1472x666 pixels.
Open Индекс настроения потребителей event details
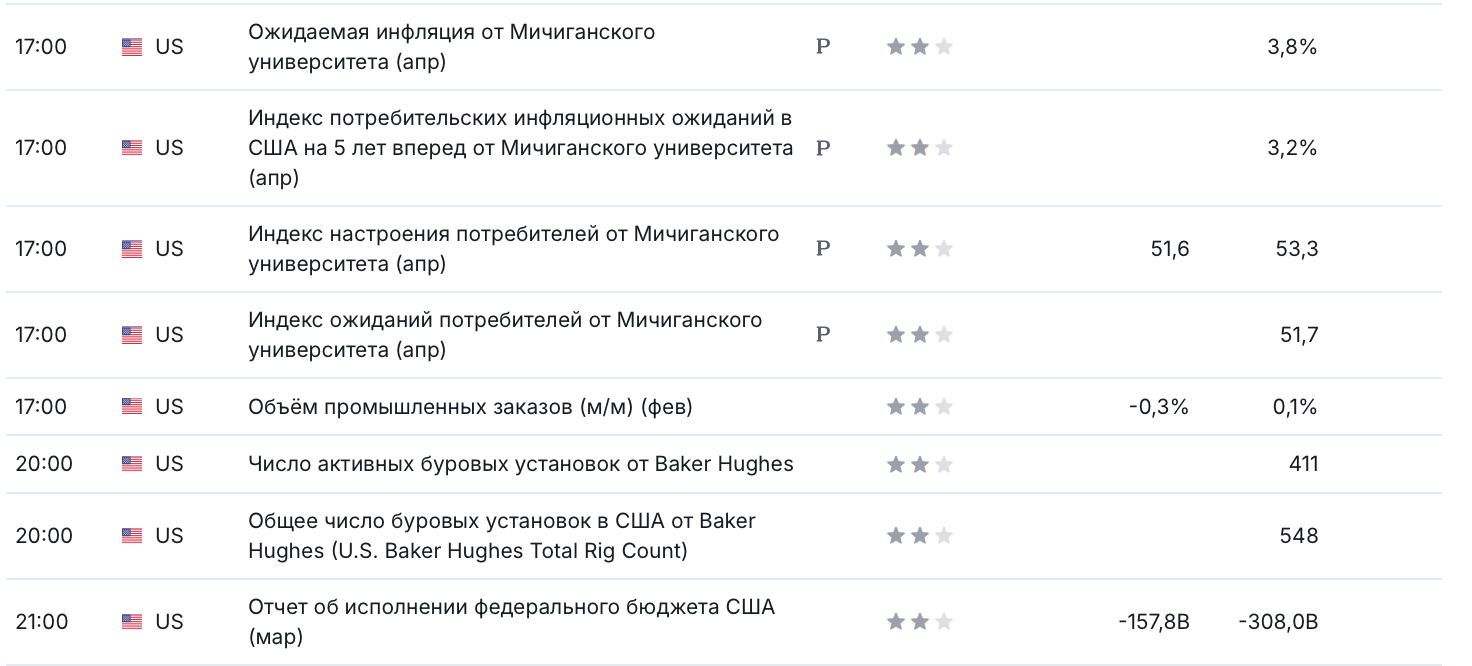[x=513, y=249]
